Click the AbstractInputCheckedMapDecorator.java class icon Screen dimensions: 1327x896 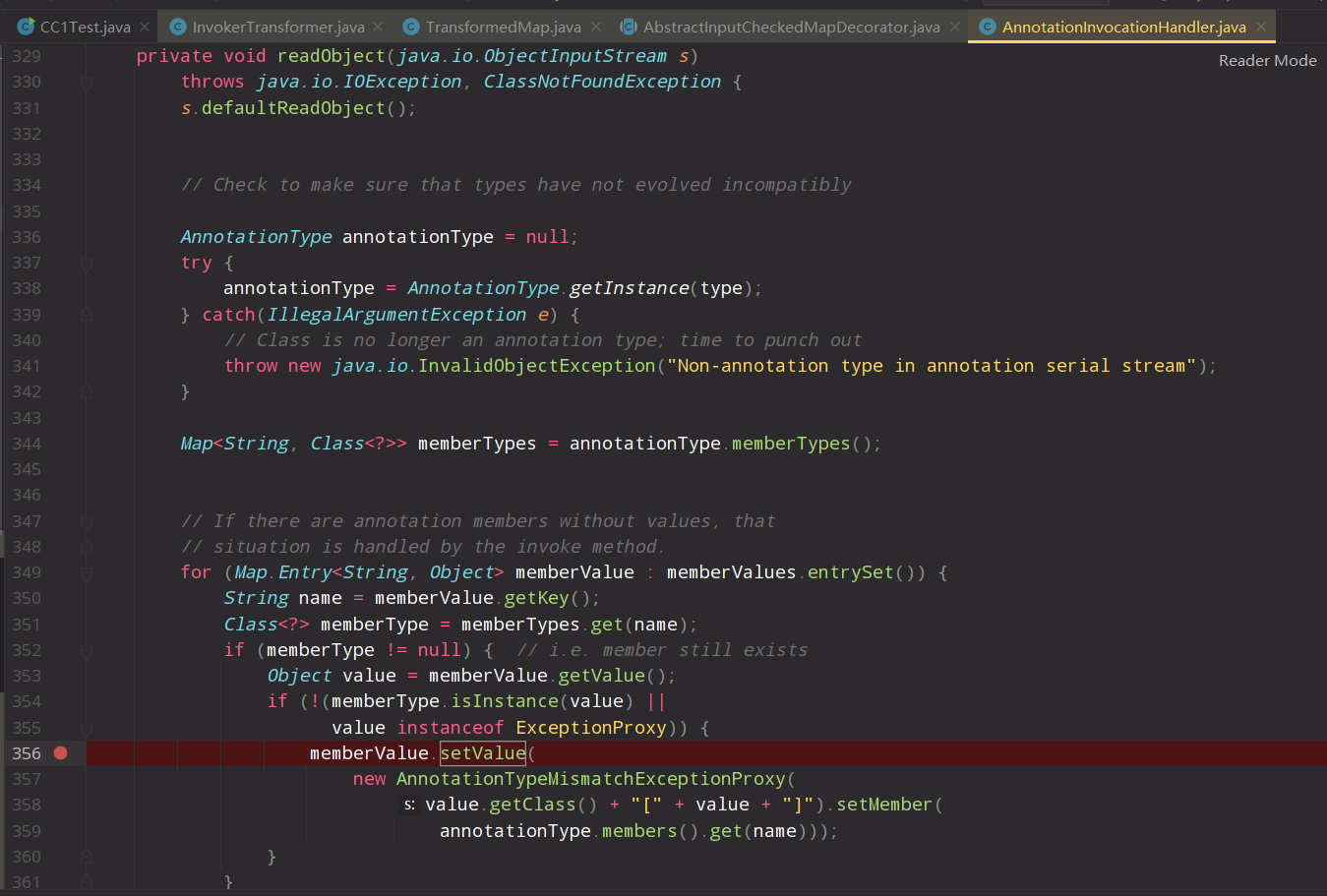tap(628, 27)
